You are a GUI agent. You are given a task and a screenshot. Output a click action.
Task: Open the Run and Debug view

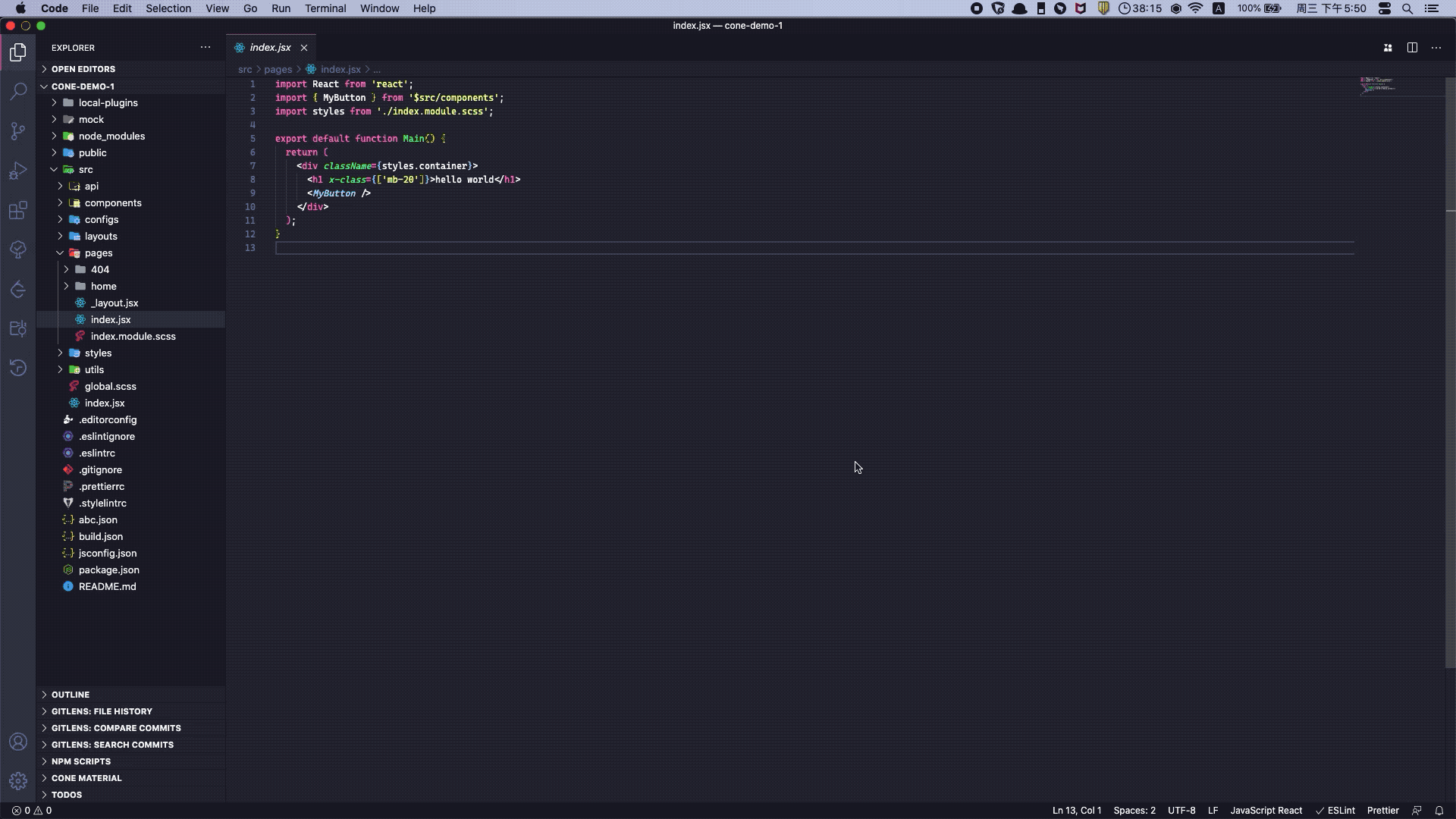click(18, 171)
